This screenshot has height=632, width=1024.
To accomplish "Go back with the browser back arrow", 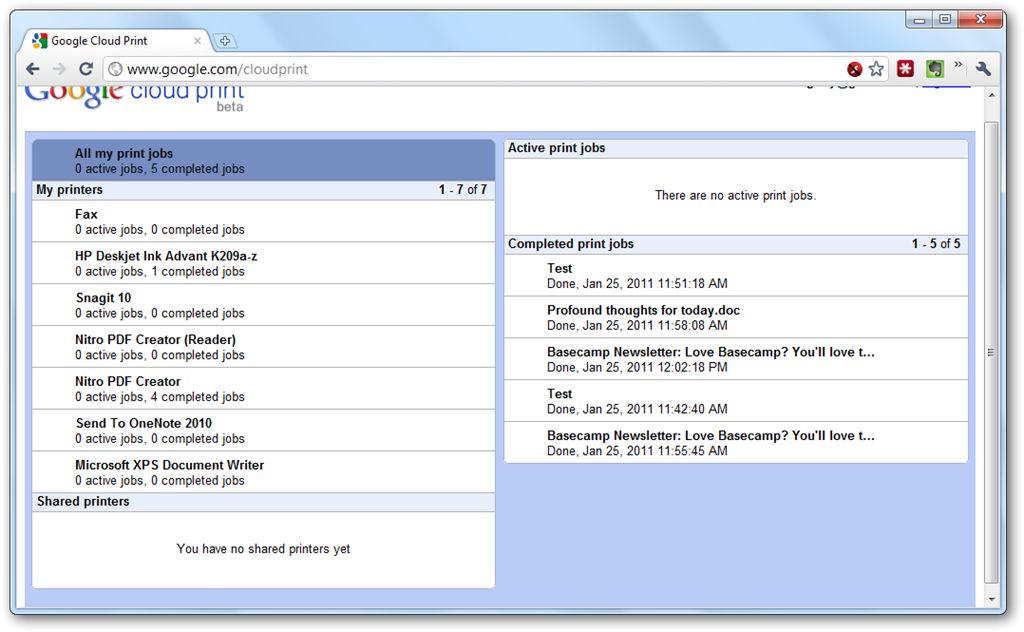I will (x=33, y=69).
